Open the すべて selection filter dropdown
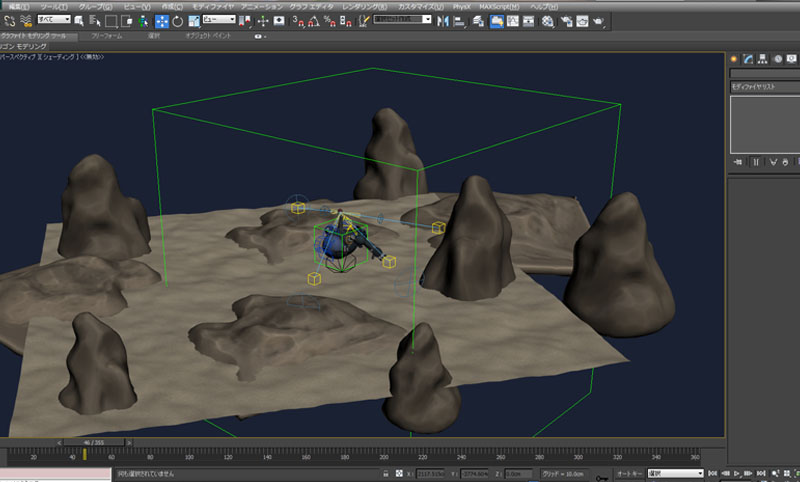The height and width of the screenshot is (482, 800). point(54,19)
